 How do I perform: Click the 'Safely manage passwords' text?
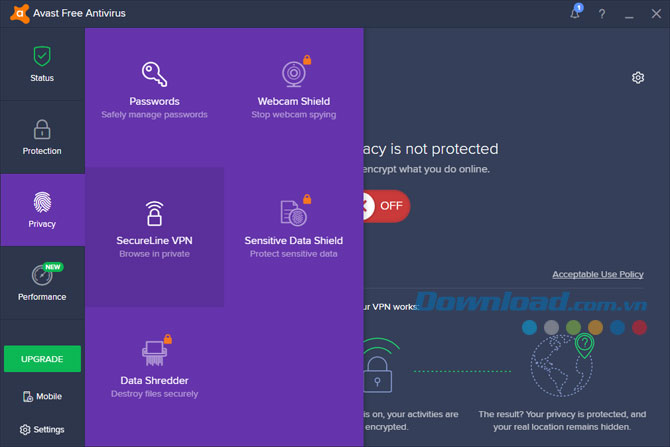pos(154,115)
